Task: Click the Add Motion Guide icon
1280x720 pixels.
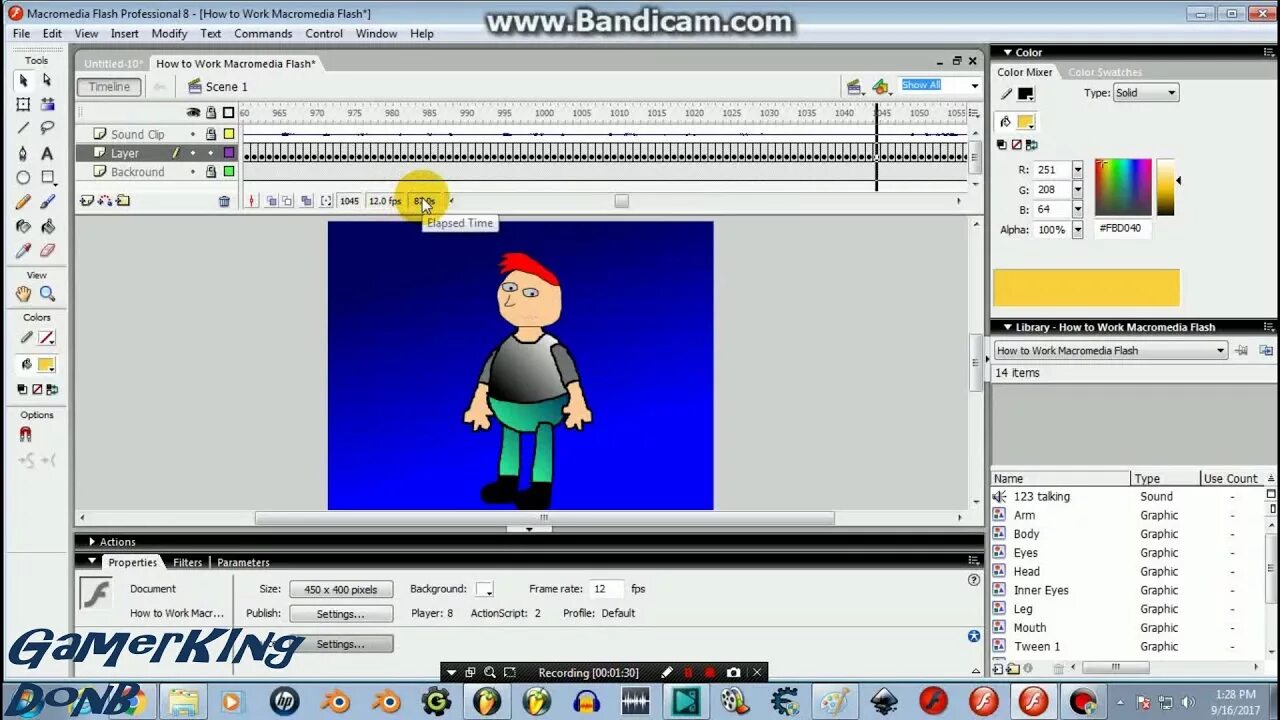Action: [104, 201]
